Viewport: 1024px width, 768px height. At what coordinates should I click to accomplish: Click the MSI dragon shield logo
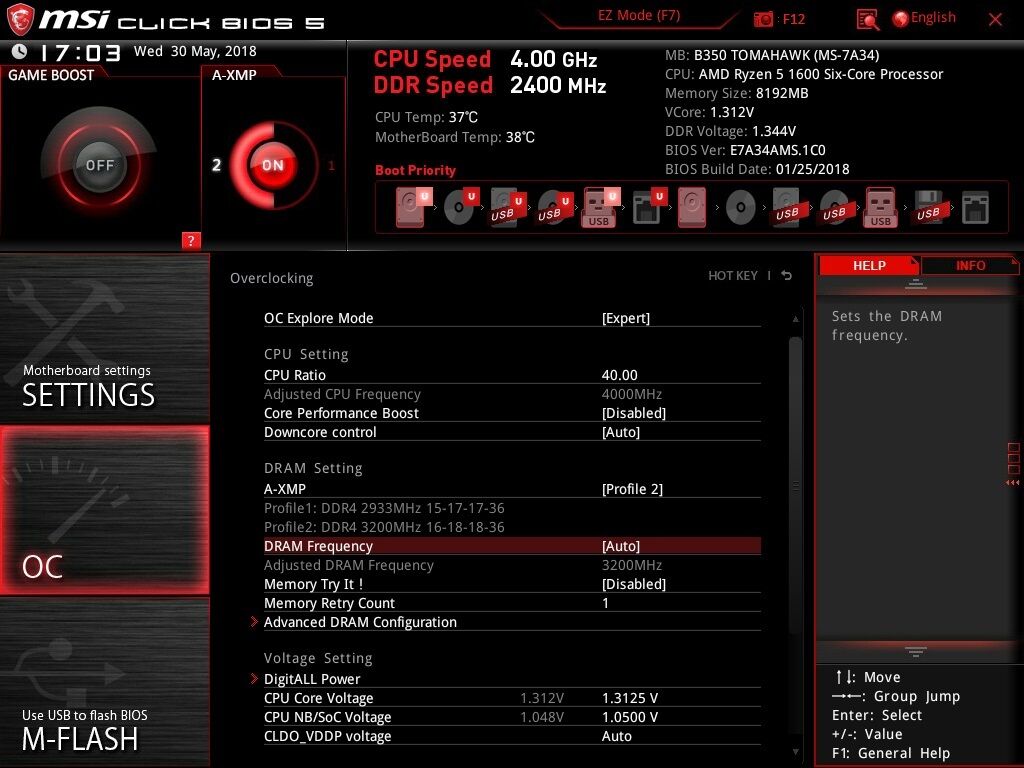[20, 20]
